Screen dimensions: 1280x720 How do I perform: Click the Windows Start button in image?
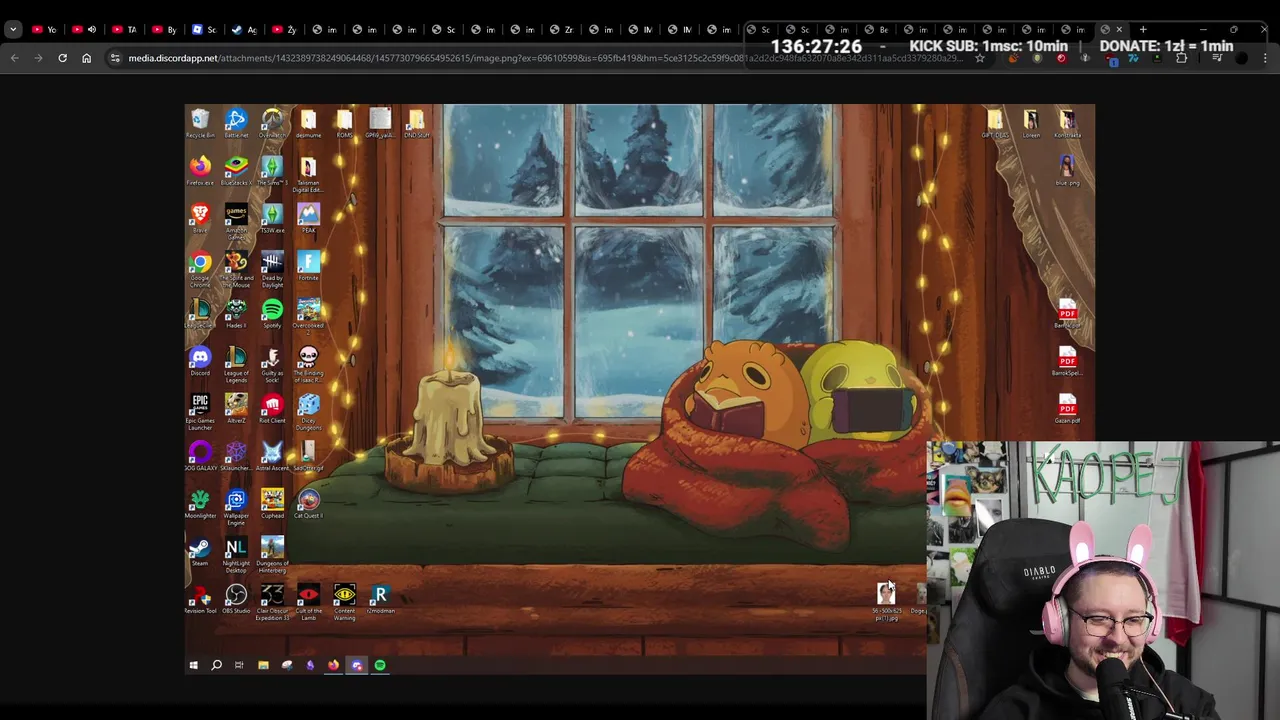click(194, 665)
